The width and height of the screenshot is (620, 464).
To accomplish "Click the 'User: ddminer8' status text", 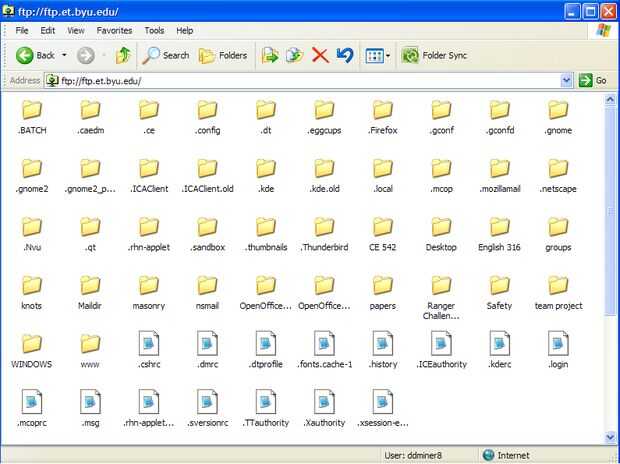I will 413,455.
